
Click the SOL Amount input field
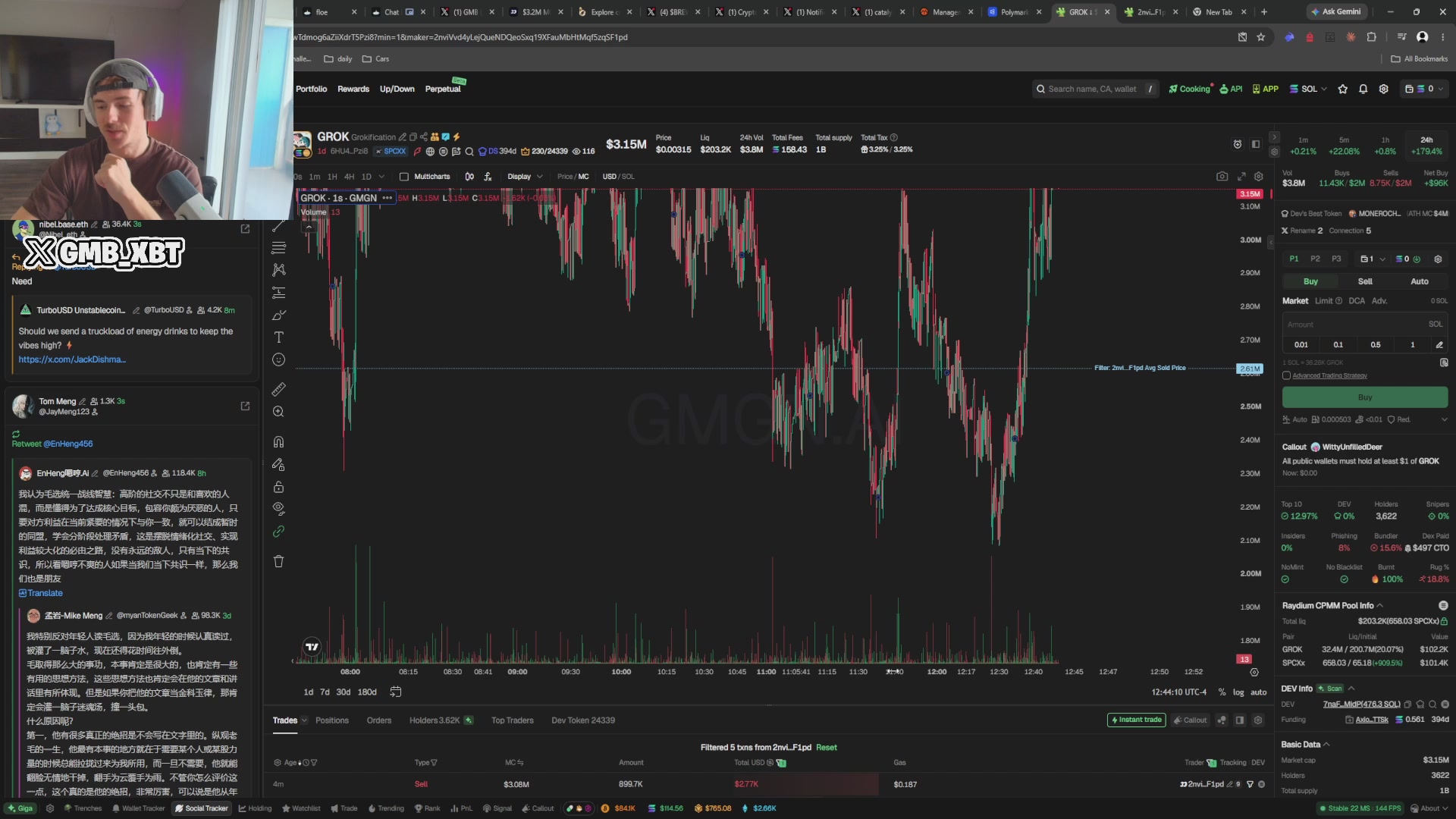1365,325
